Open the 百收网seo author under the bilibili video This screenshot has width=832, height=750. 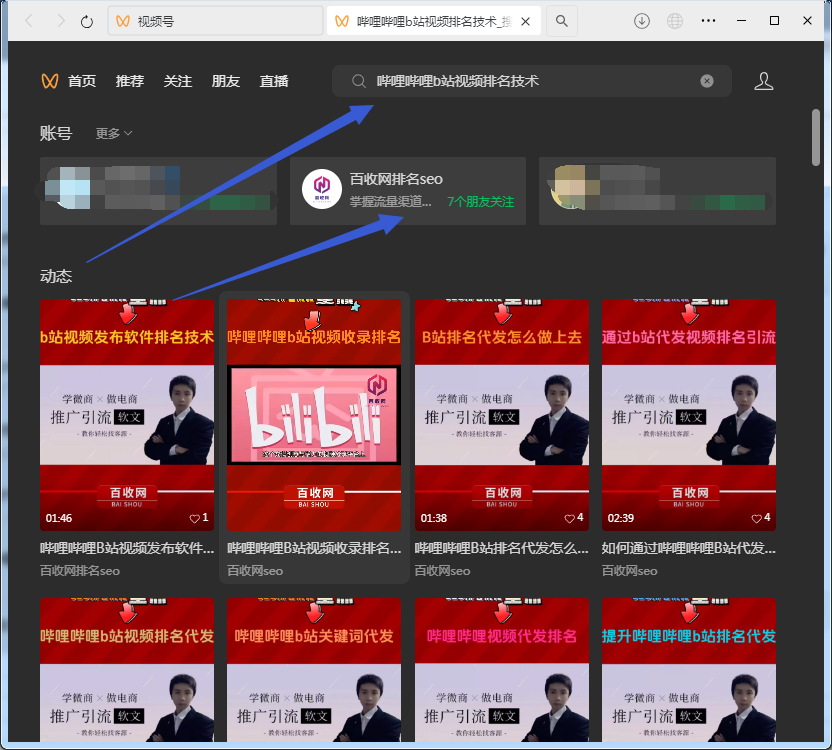[x=255, y=571]
